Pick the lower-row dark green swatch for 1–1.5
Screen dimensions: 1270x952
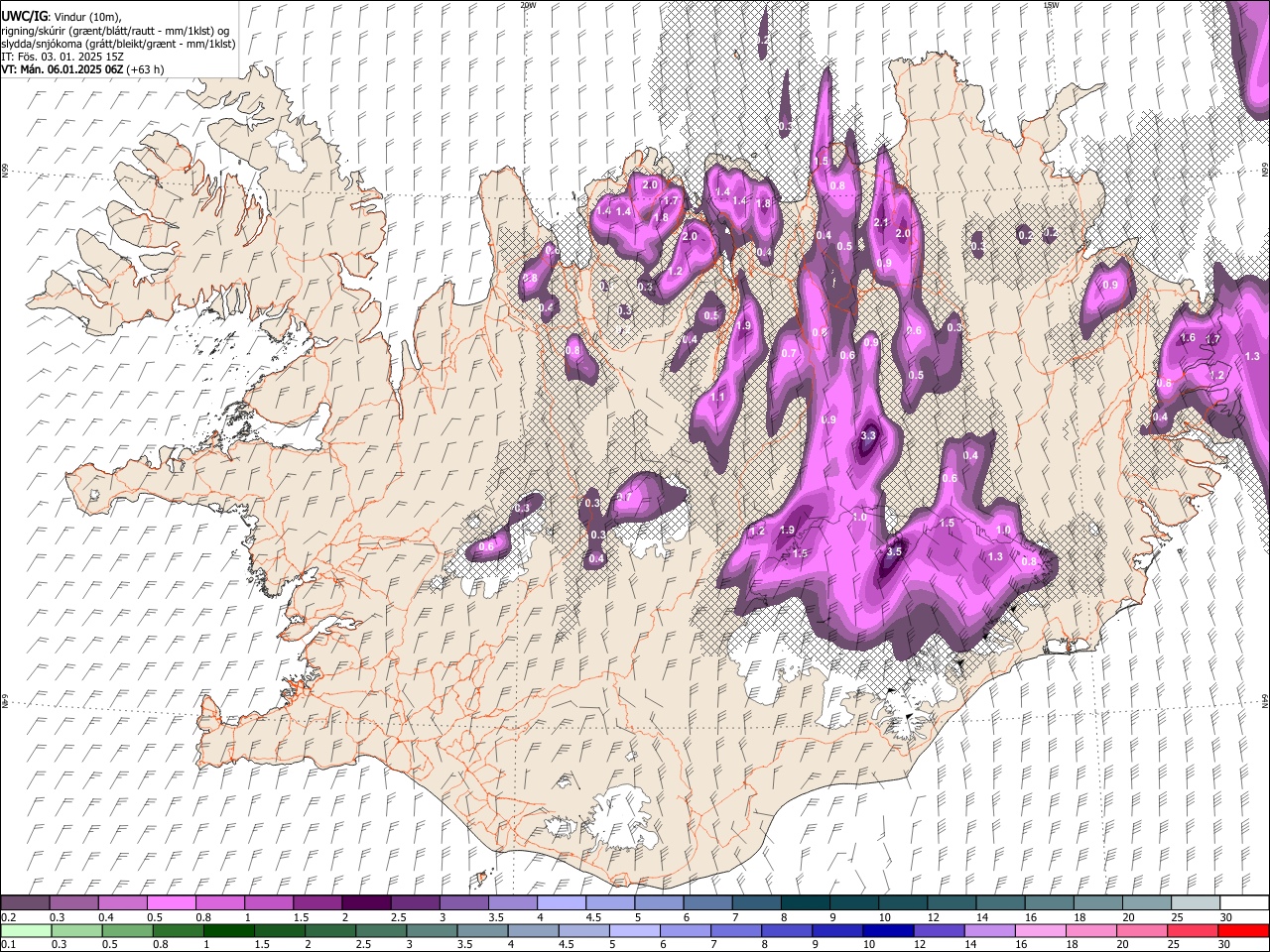coord(227,930)
